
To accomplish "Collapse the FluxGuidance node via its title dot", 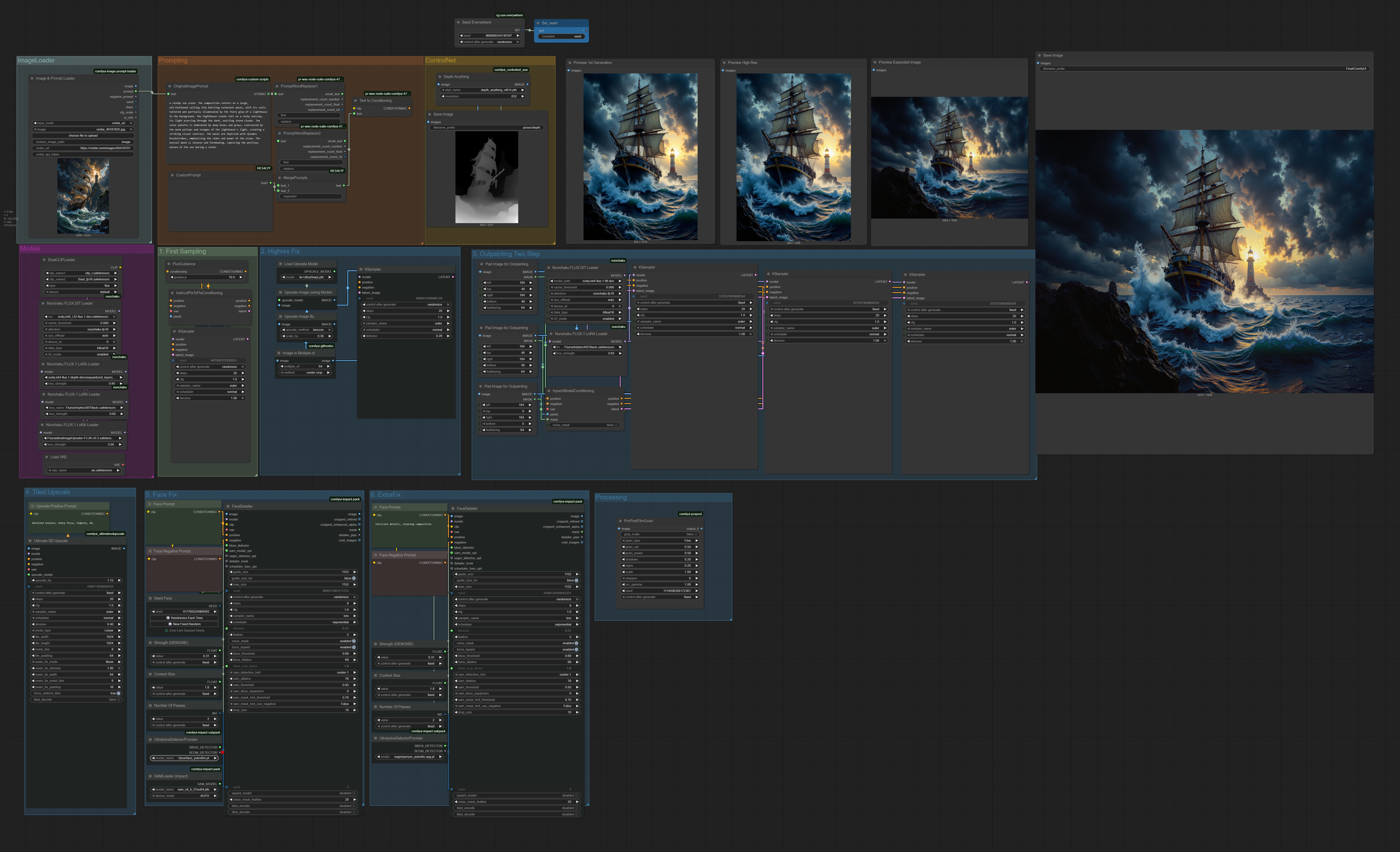I will click(x=169, y=264).
